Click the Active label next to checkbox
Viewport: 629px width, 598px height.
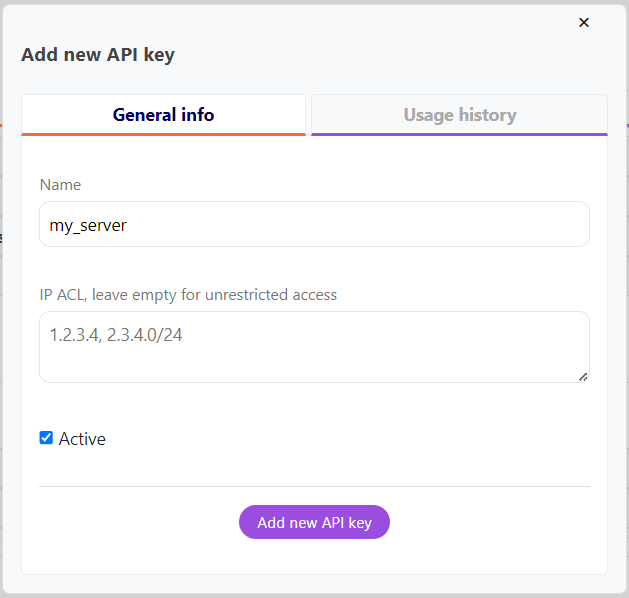[82, 439]
